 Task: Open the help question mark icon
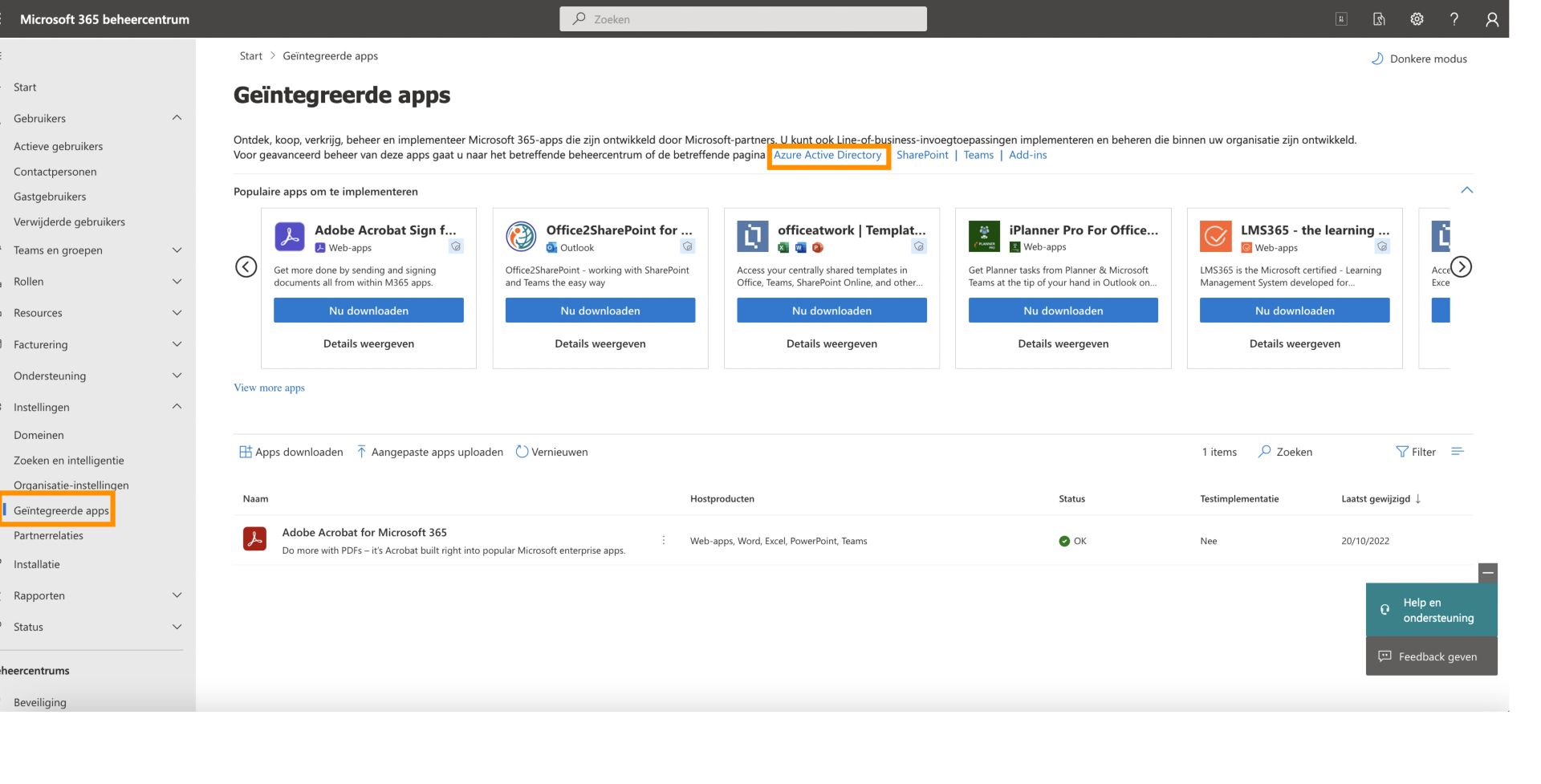pyautogui.click(x=1454, y=19)
